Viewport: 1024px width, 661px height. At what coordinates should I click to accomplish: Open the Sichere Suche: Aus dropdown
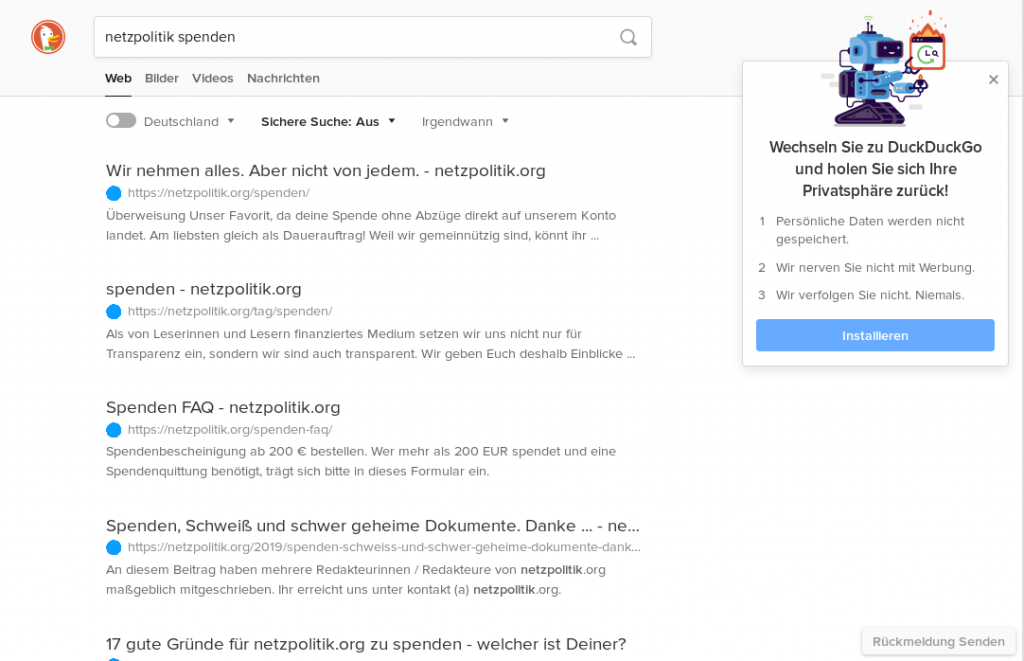(x=328, y=121)
